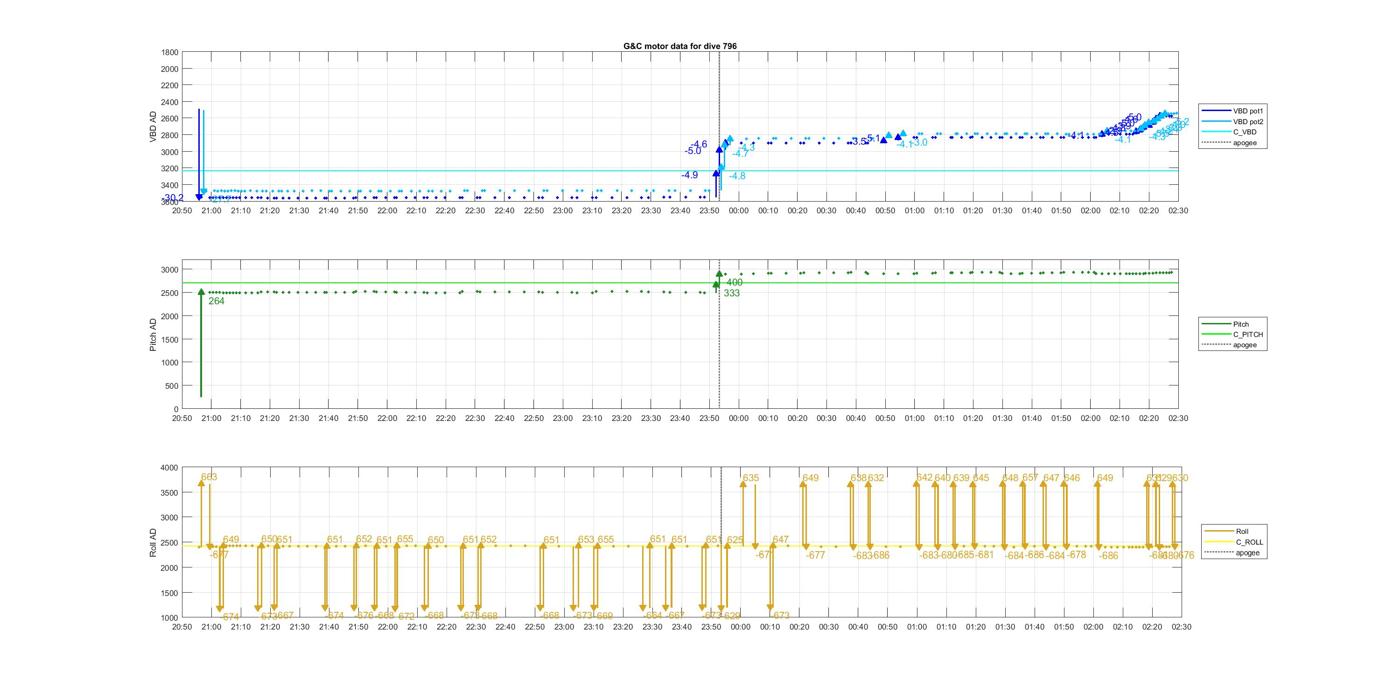Click the "-5.0" label in VBD plot
Image resolution: width=1400 pixels, height=693 pixels.
[x=693, y=151]
